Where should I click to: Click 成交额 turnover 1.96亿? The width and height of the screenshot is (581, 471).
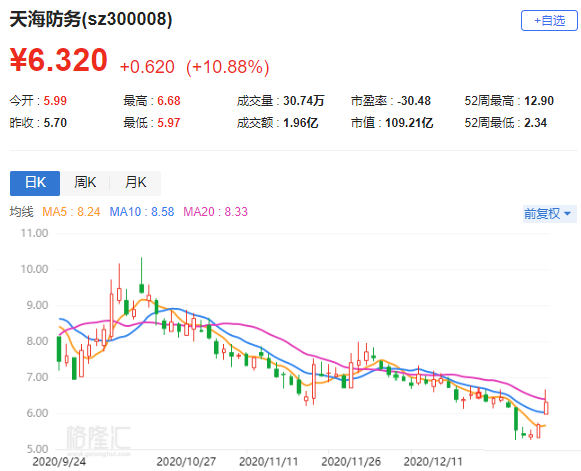(x=301, y=123)
